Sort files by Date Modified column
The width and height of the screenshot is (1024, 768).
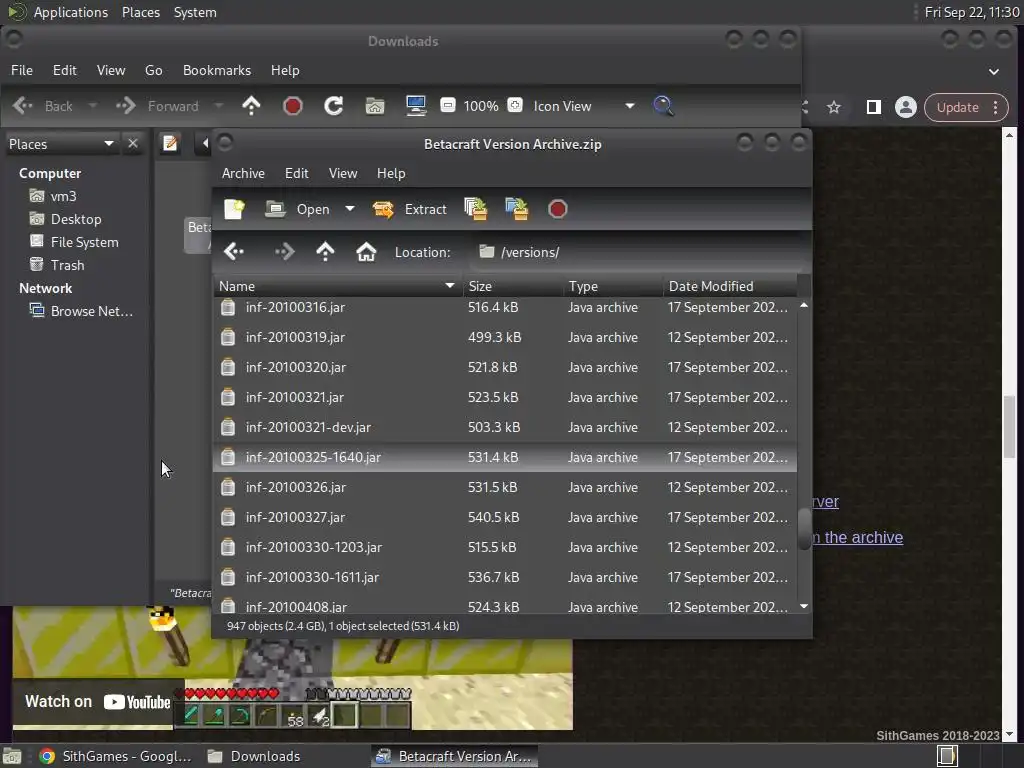click(x=730, y=286)
